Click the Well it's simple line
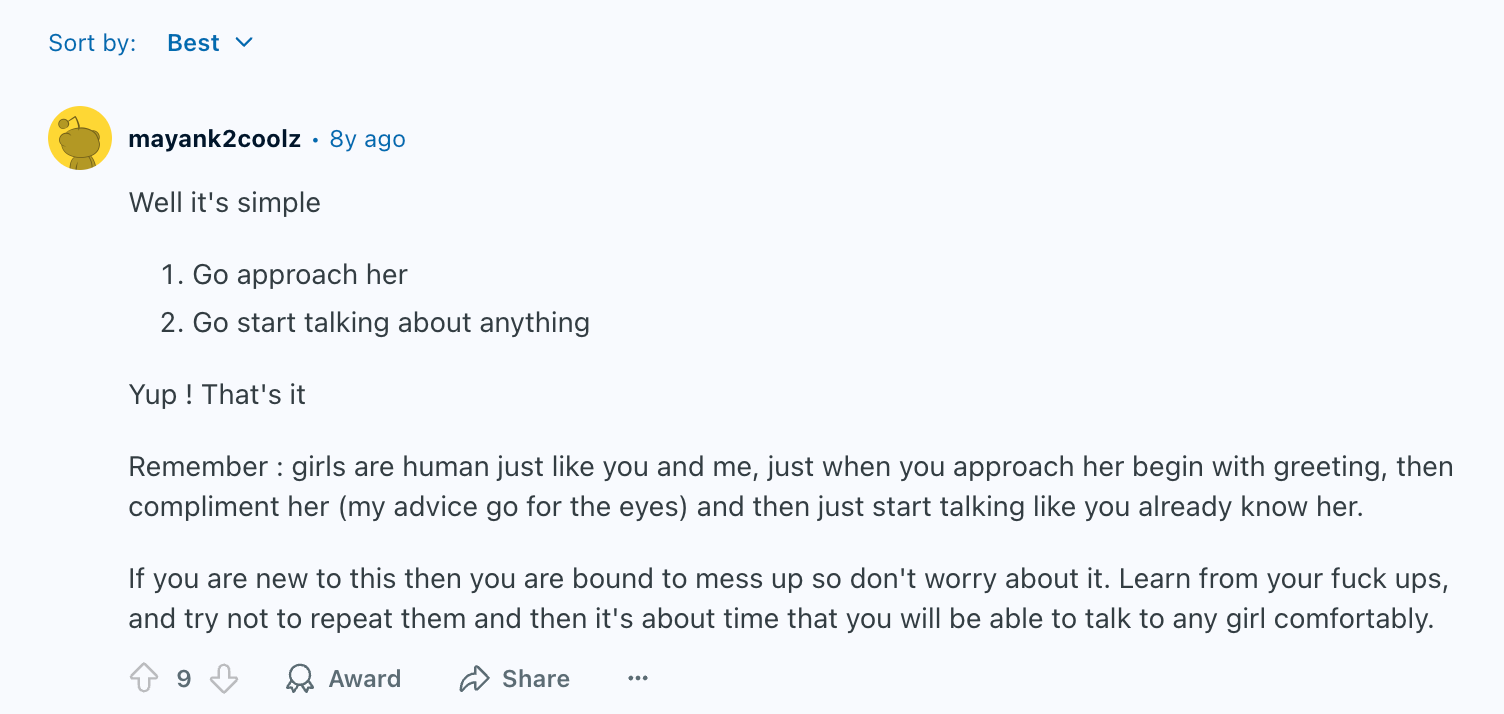Viewport: 1504px width, 714px height. (225, 203)
